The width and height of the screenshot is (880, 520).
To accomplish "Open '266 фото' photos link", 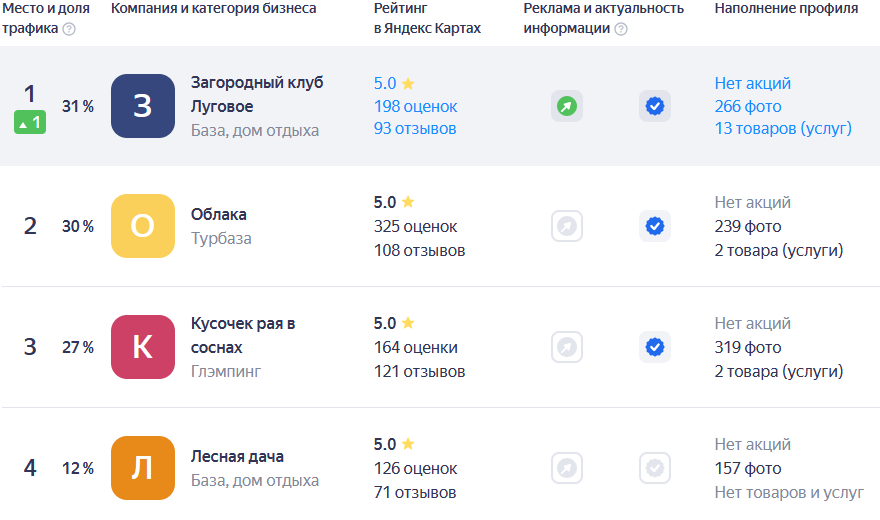I will coord(748,106).
